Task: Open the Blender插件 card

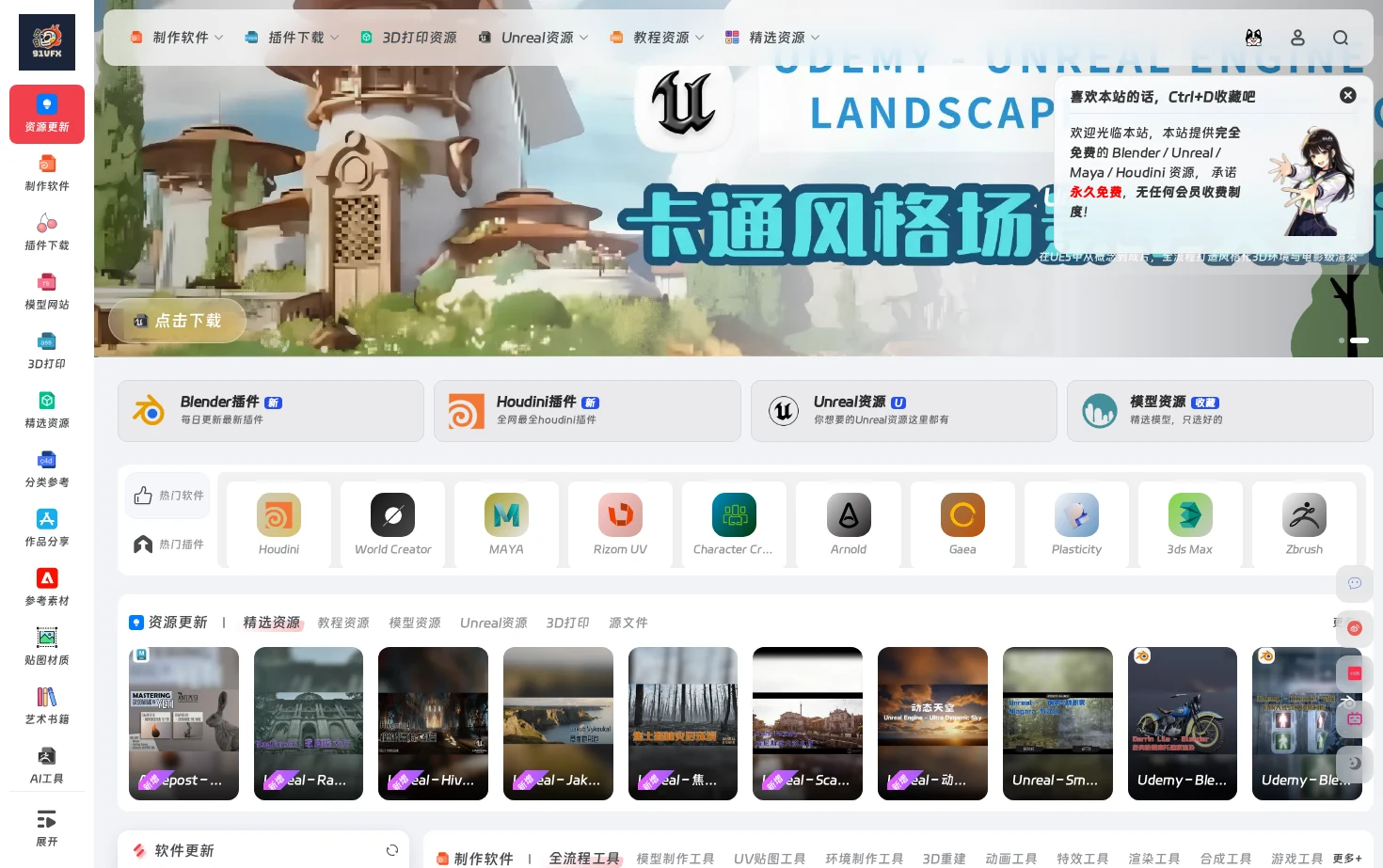Action: coord(271,411)
